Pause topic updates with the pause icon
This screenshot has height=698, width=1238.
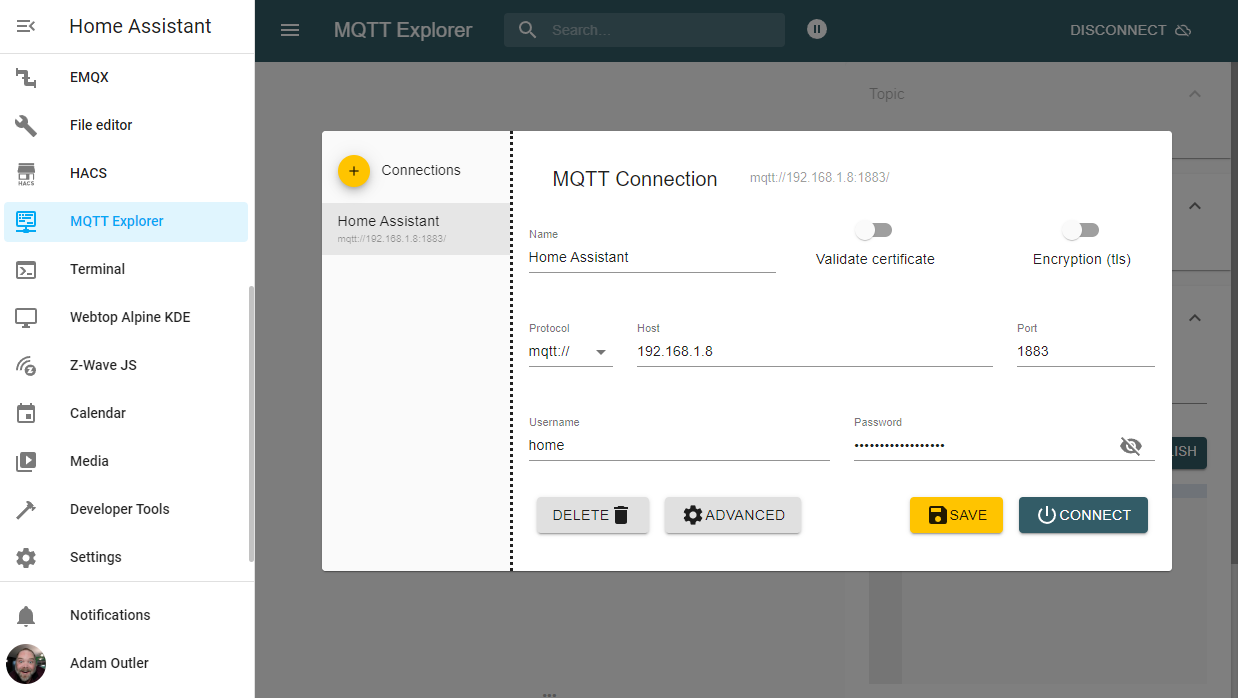817,30
